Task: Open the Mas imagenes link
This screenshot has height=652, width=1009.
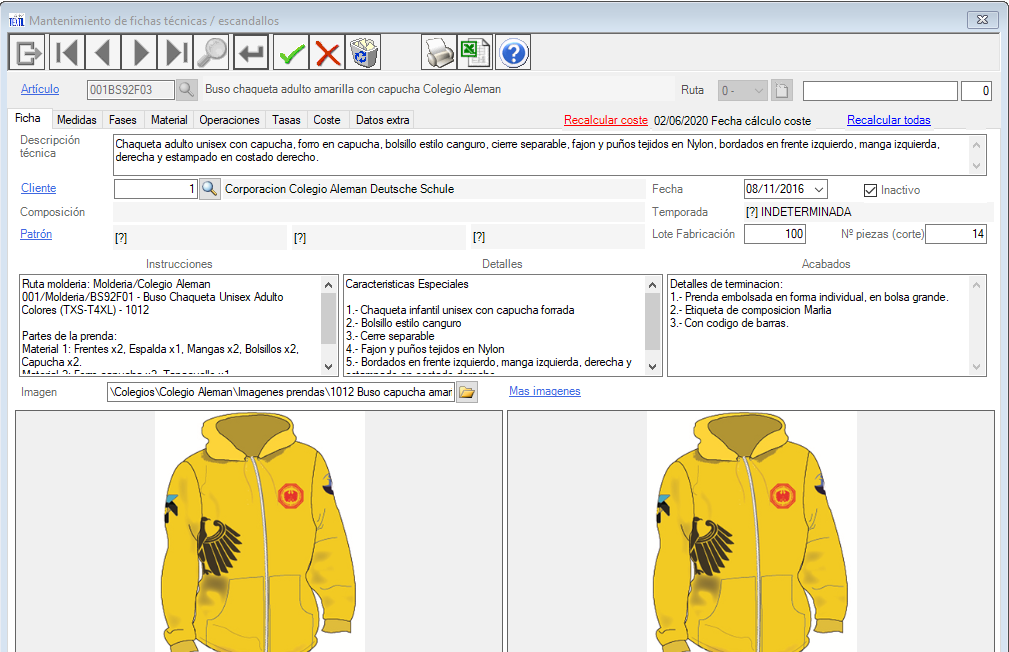Action: click(x=544, y=391)
